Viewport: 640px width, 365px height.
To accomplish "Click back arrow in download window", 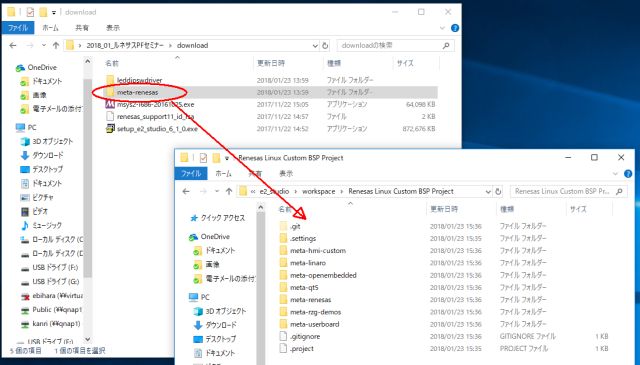I will click(x=13, y=45).
